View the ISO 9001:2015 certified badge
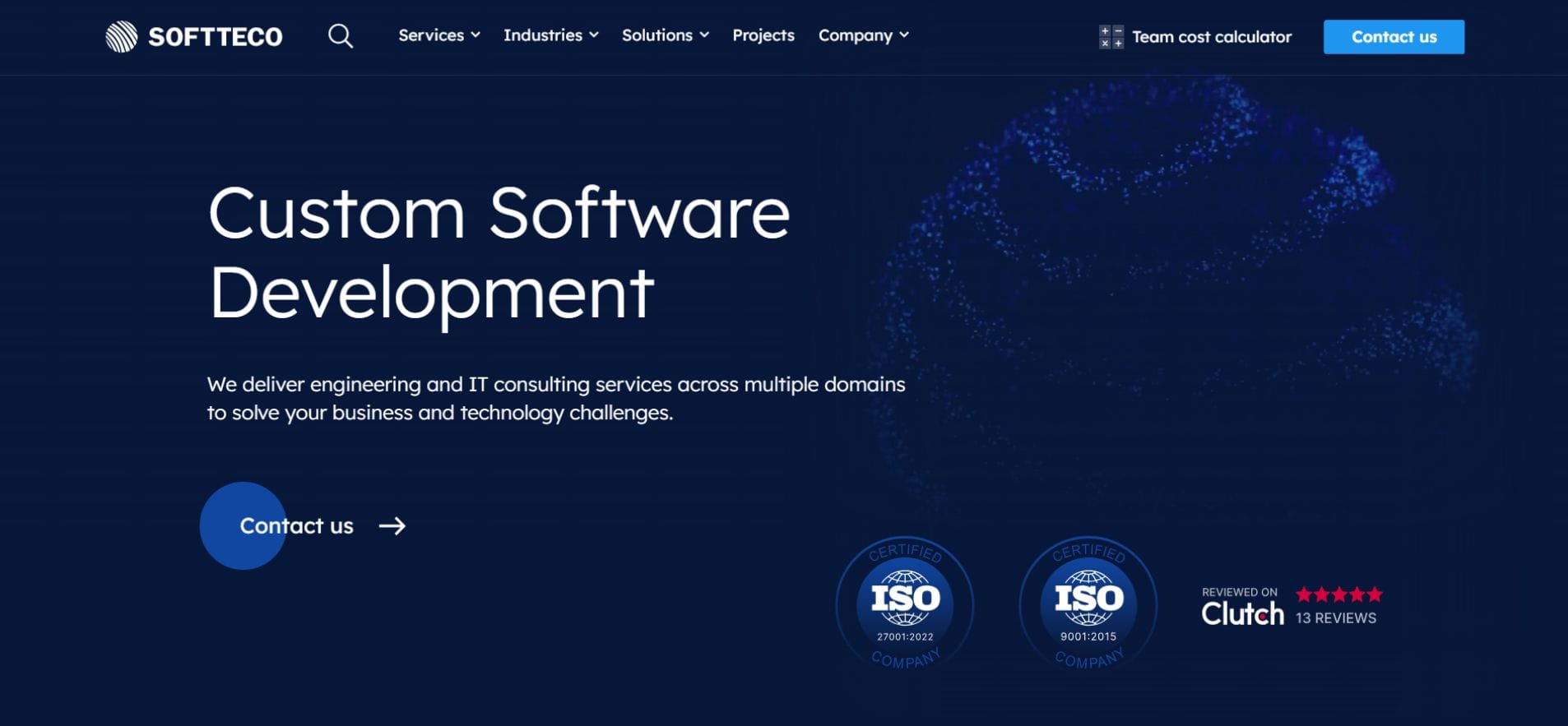 click(1088, 605)
